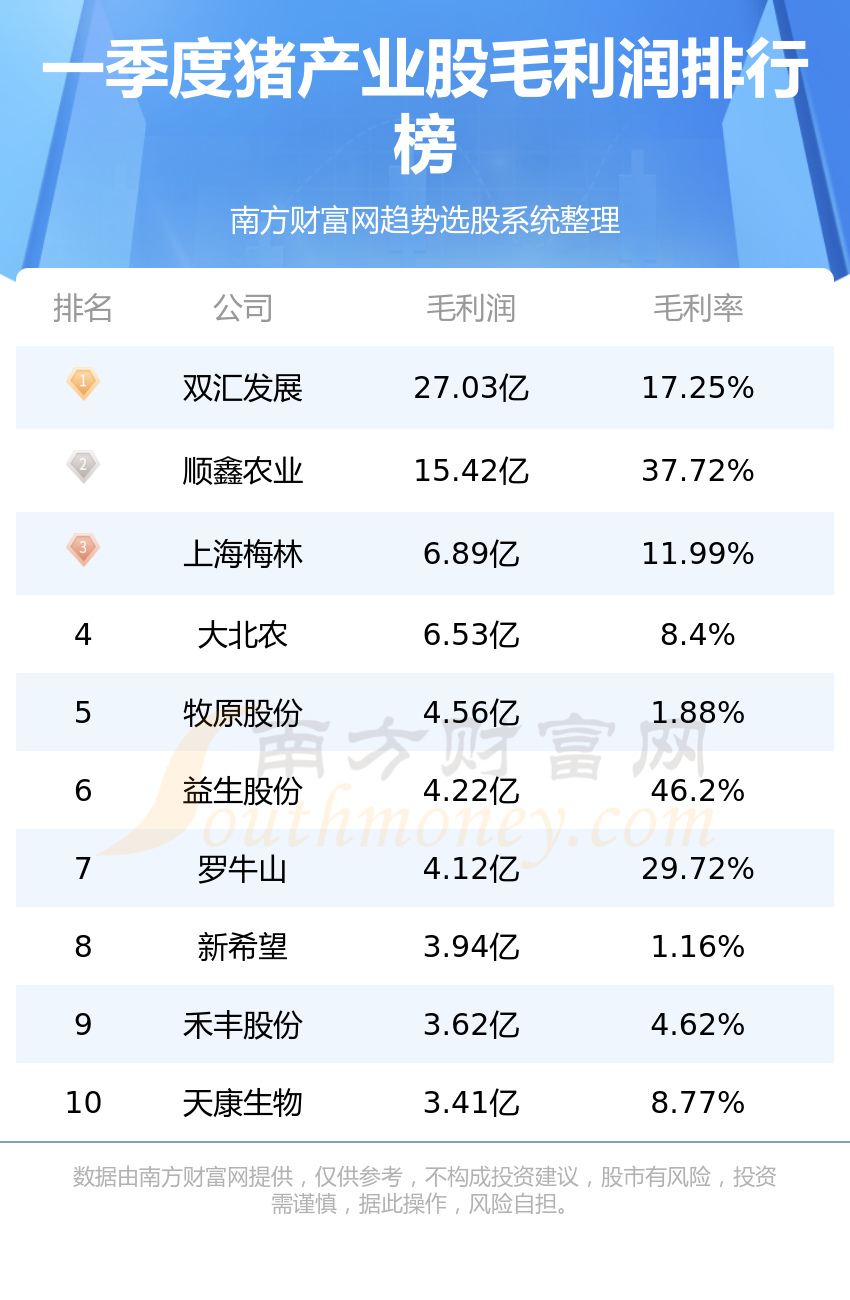Select the 公司 column header
850x1300 pixels.
pos(243,308)
